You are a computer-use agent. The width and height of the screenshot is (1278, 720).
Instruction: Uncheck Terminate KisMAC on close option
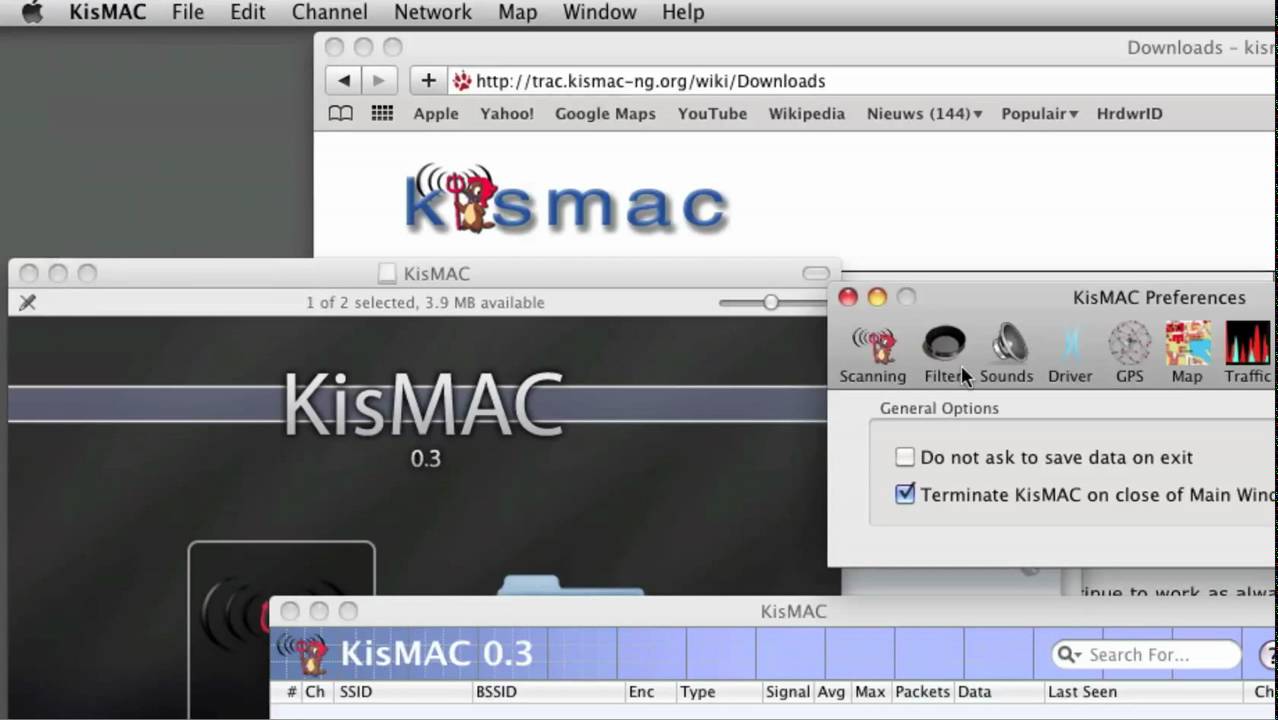pos(905,494)
